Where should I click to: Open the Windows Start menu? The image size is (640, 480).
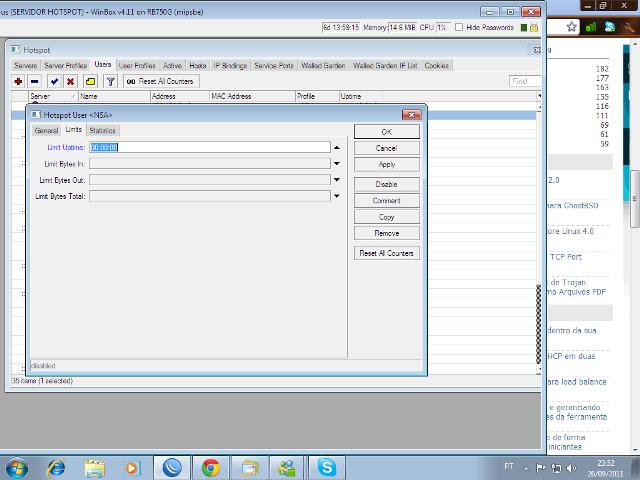17,468
